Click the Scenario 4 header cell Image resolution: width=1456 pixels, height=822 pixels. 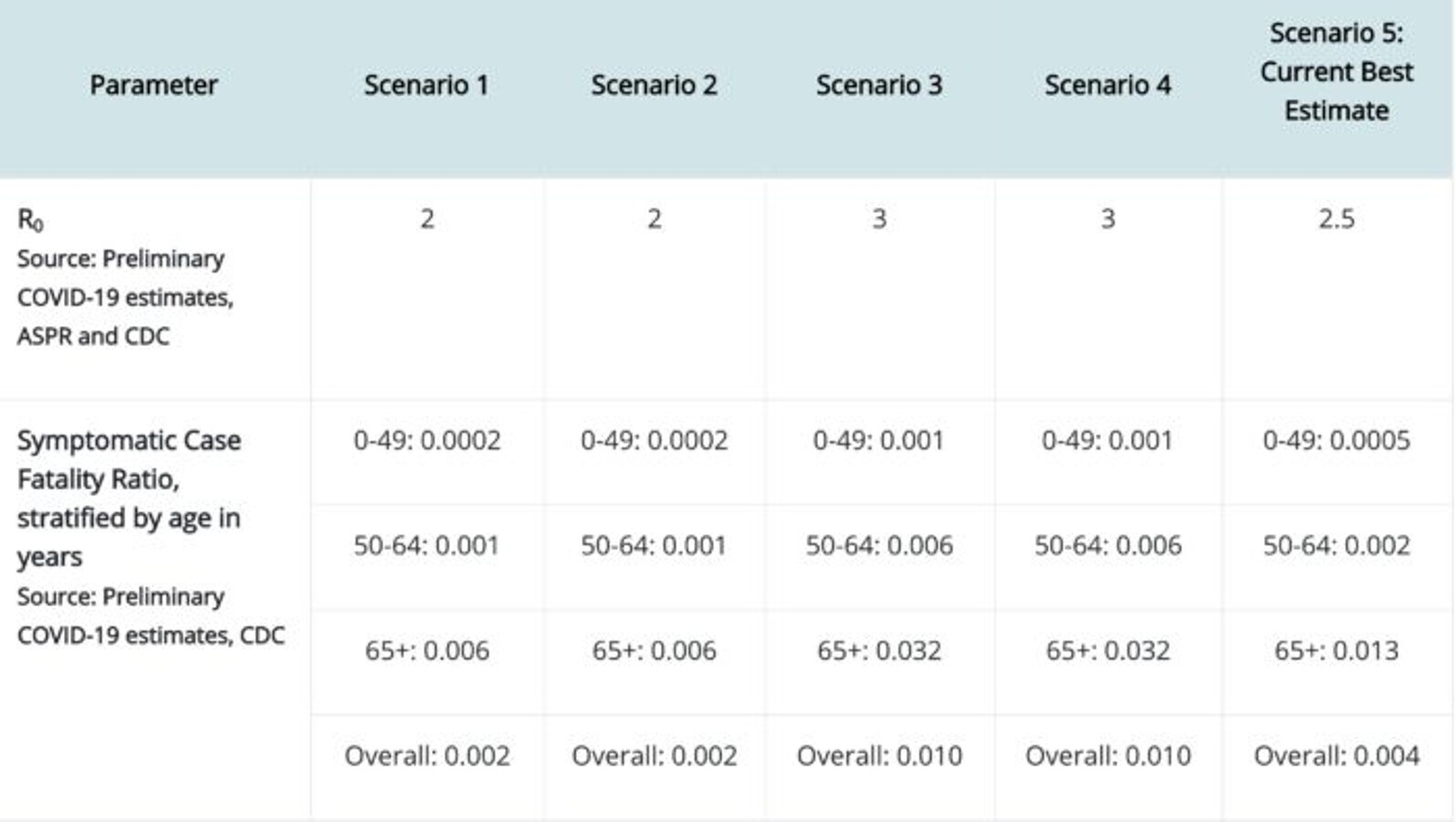(1107, 85)
